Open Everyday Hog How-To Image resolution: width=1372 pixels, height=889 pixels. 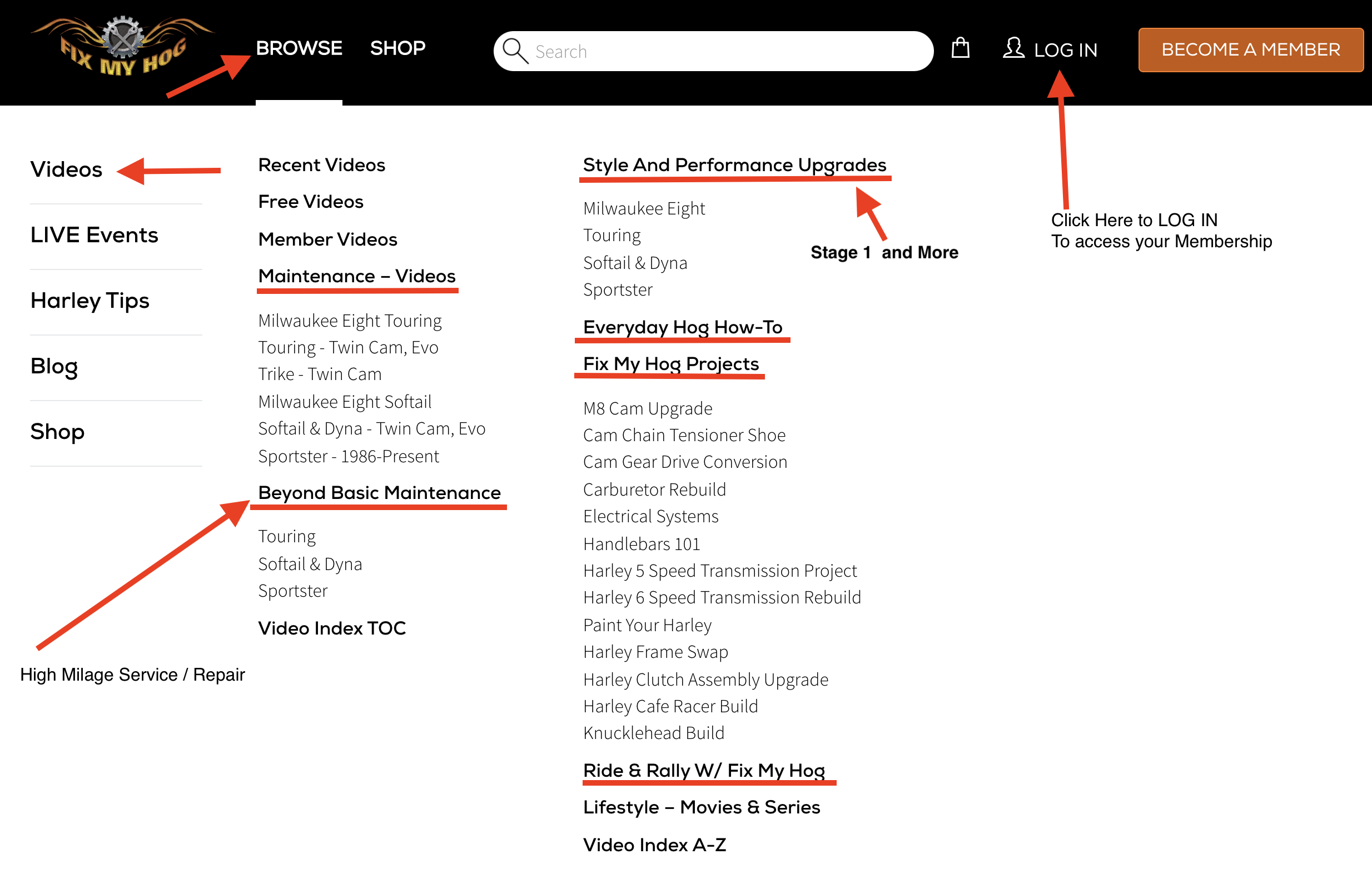click(x=683, y=327)
